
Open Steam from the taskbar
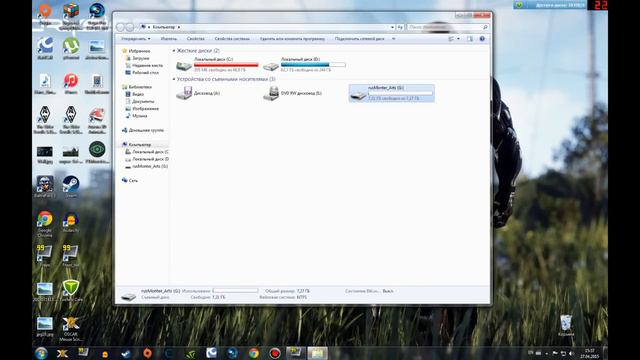(x=126, y=353)
